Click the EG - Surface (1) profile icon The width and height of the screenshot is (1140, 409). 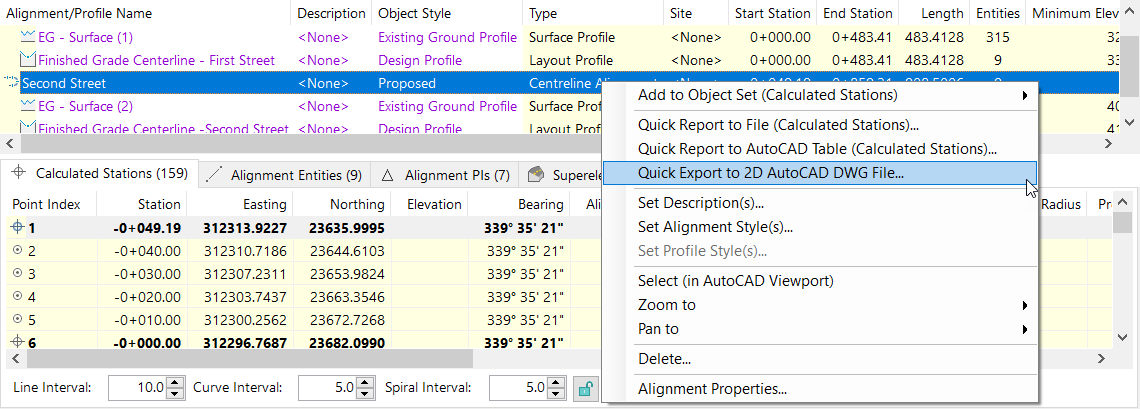27,37
